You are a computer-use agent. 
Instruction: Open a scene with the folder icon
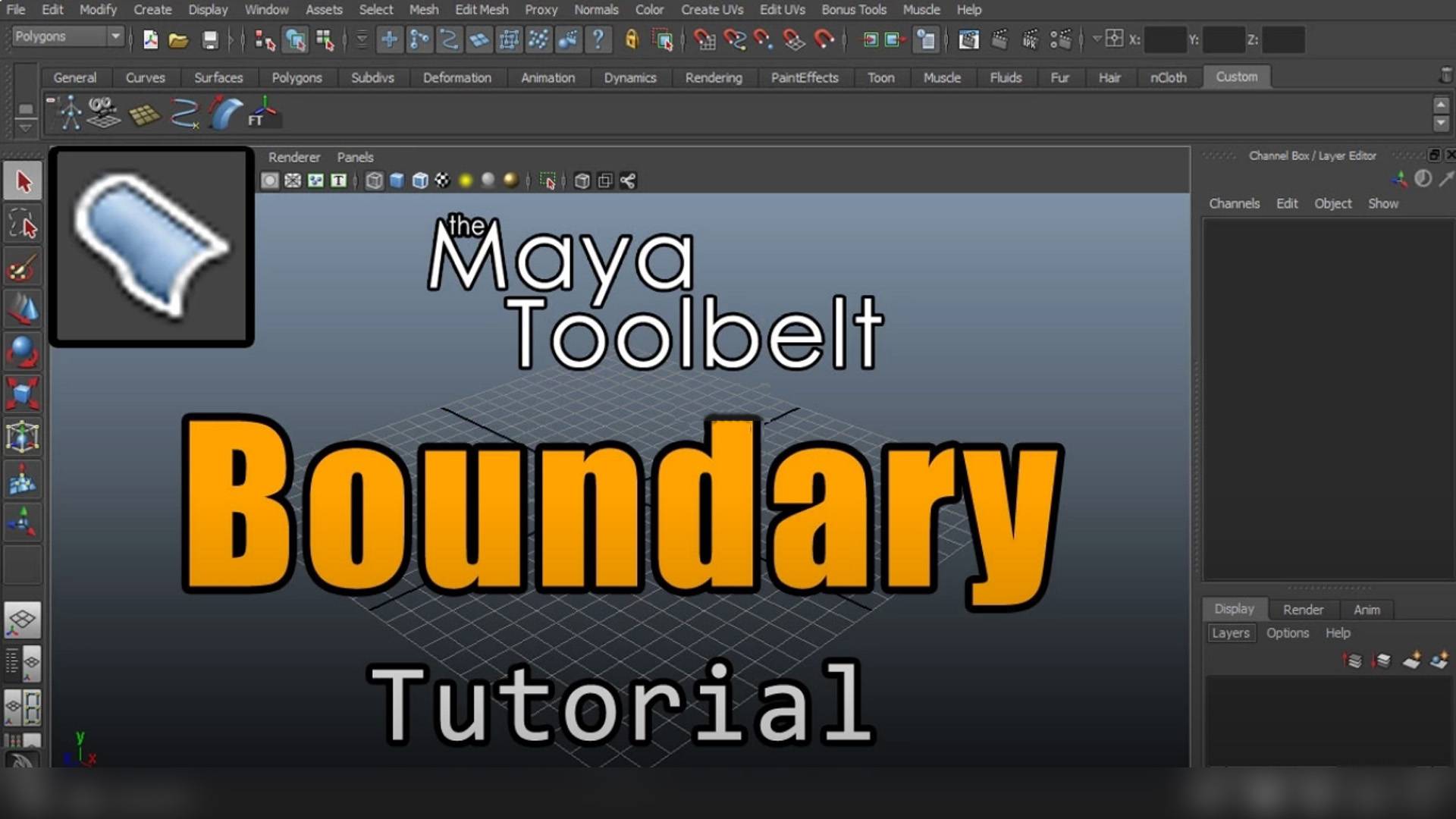tap(178, 39)
